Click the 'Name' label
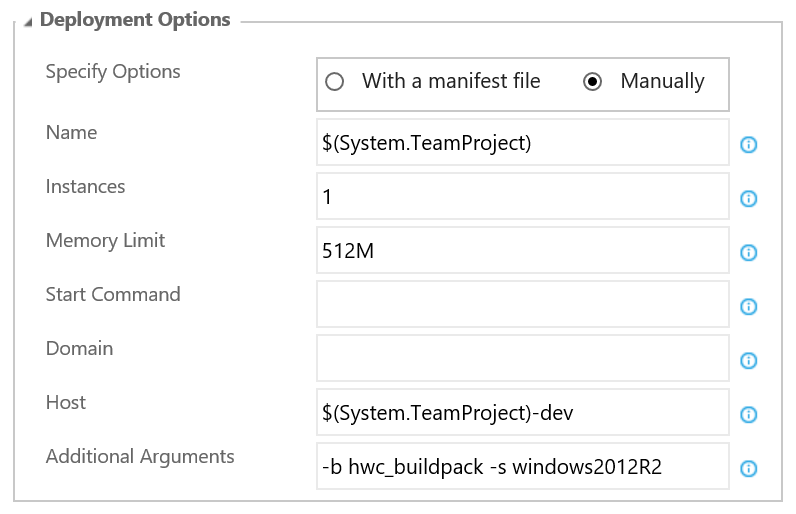 point(72,132)
